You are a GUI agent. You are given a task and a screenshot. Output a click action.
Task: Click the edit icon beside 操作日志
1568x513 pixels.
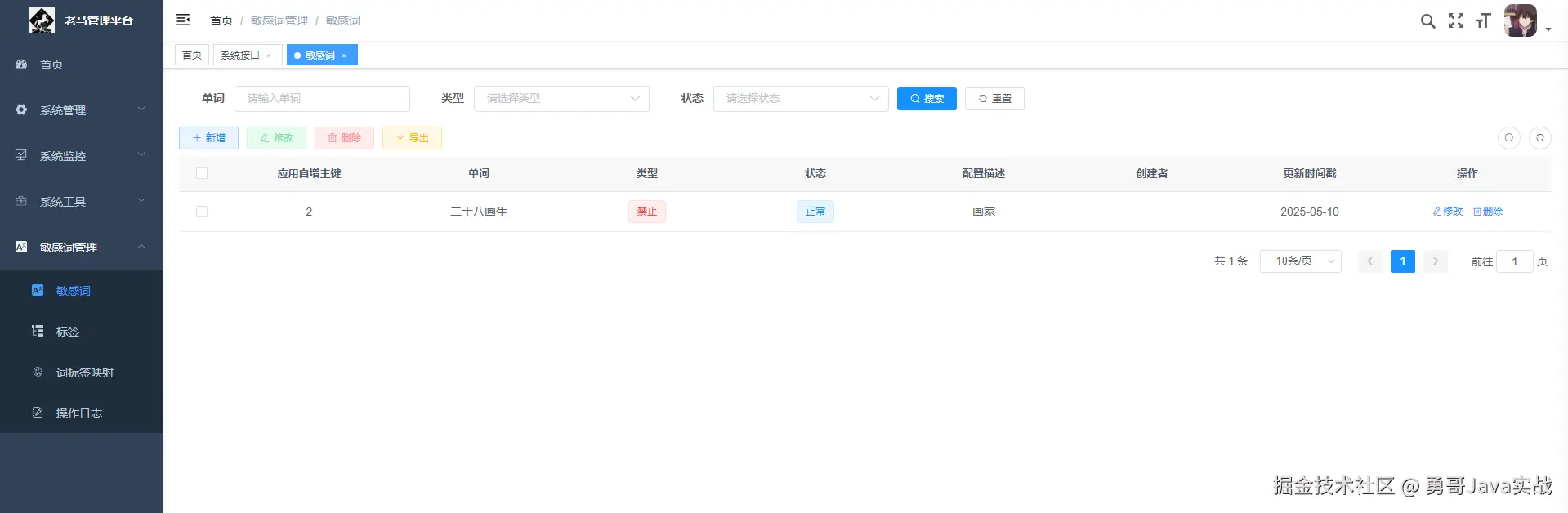point(38,413)
